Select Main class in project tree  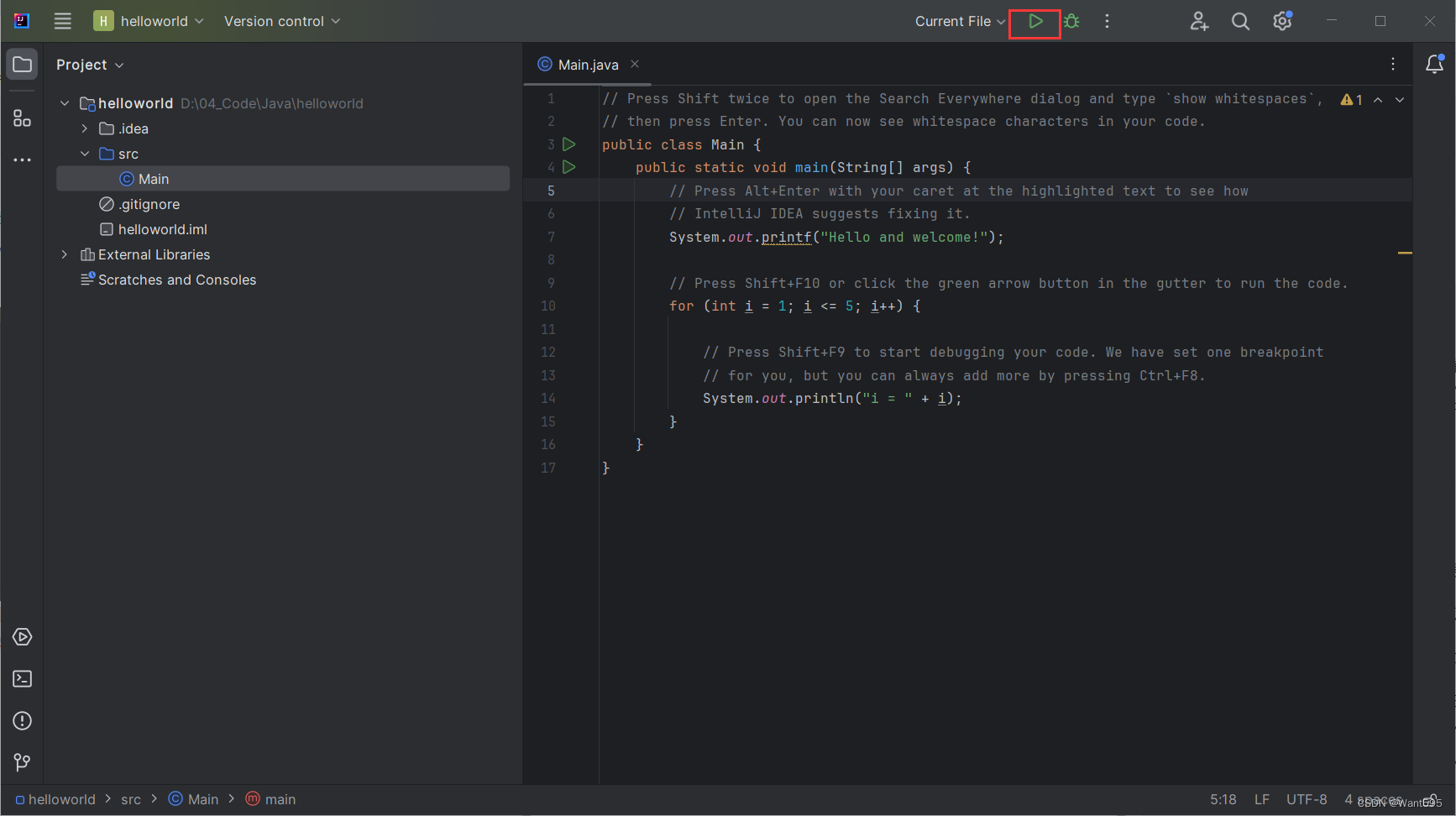click(x=283, y=179)
